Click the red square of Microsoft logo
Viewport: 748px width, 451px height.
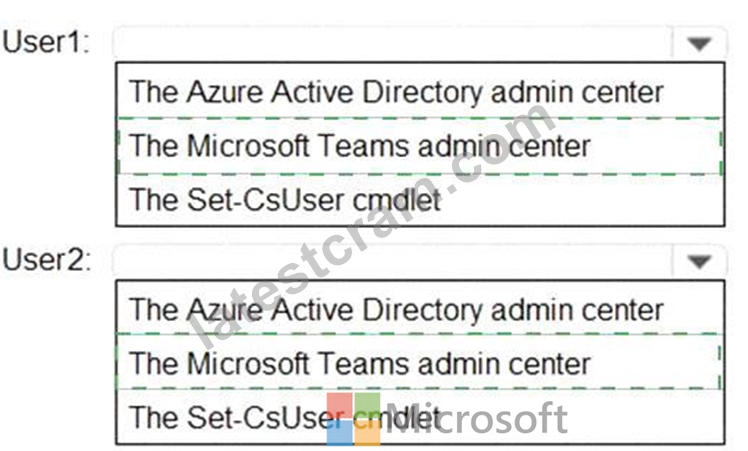point(340,405)
